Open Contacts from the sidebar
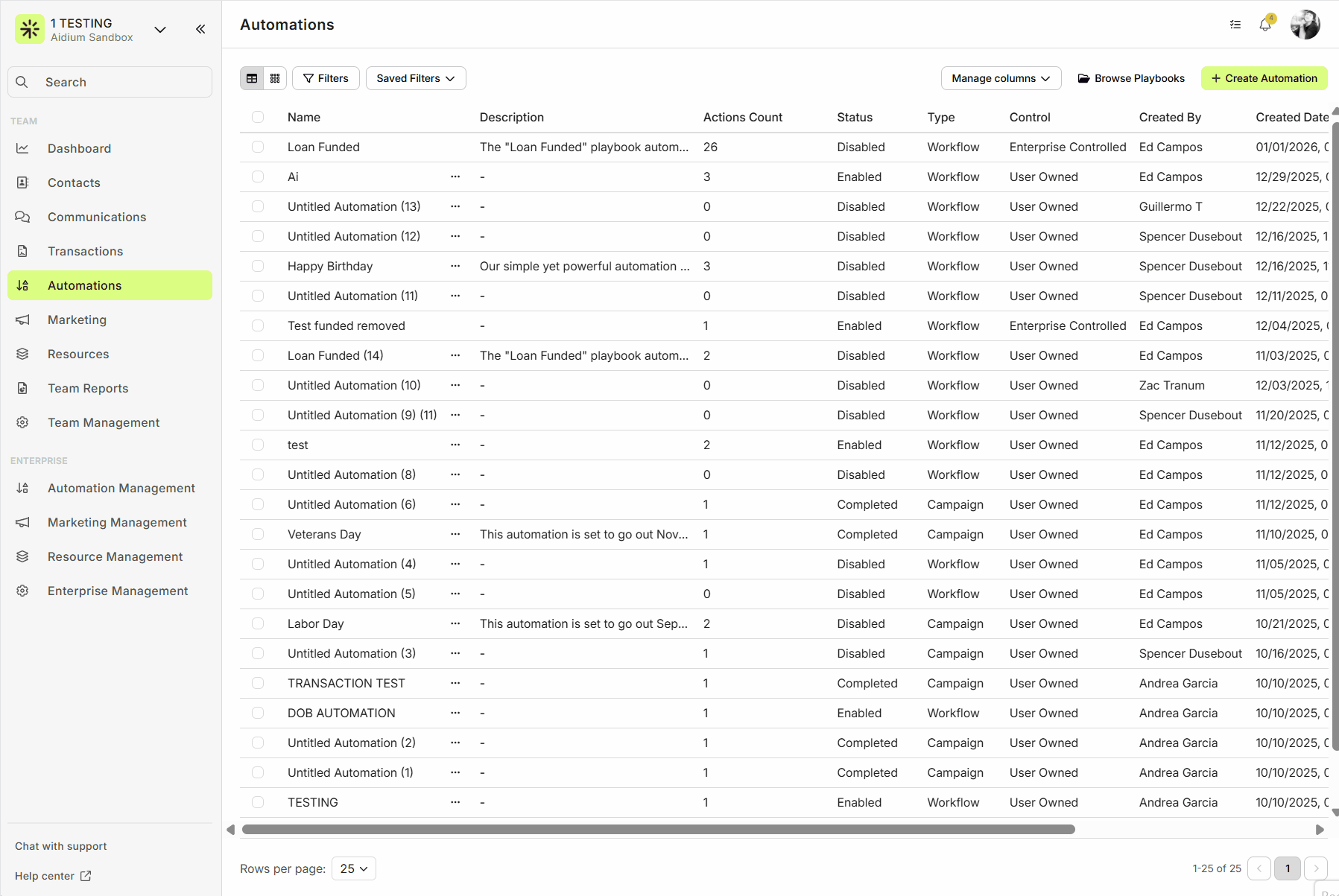The image size is (1339, 896). pos(74,182)
